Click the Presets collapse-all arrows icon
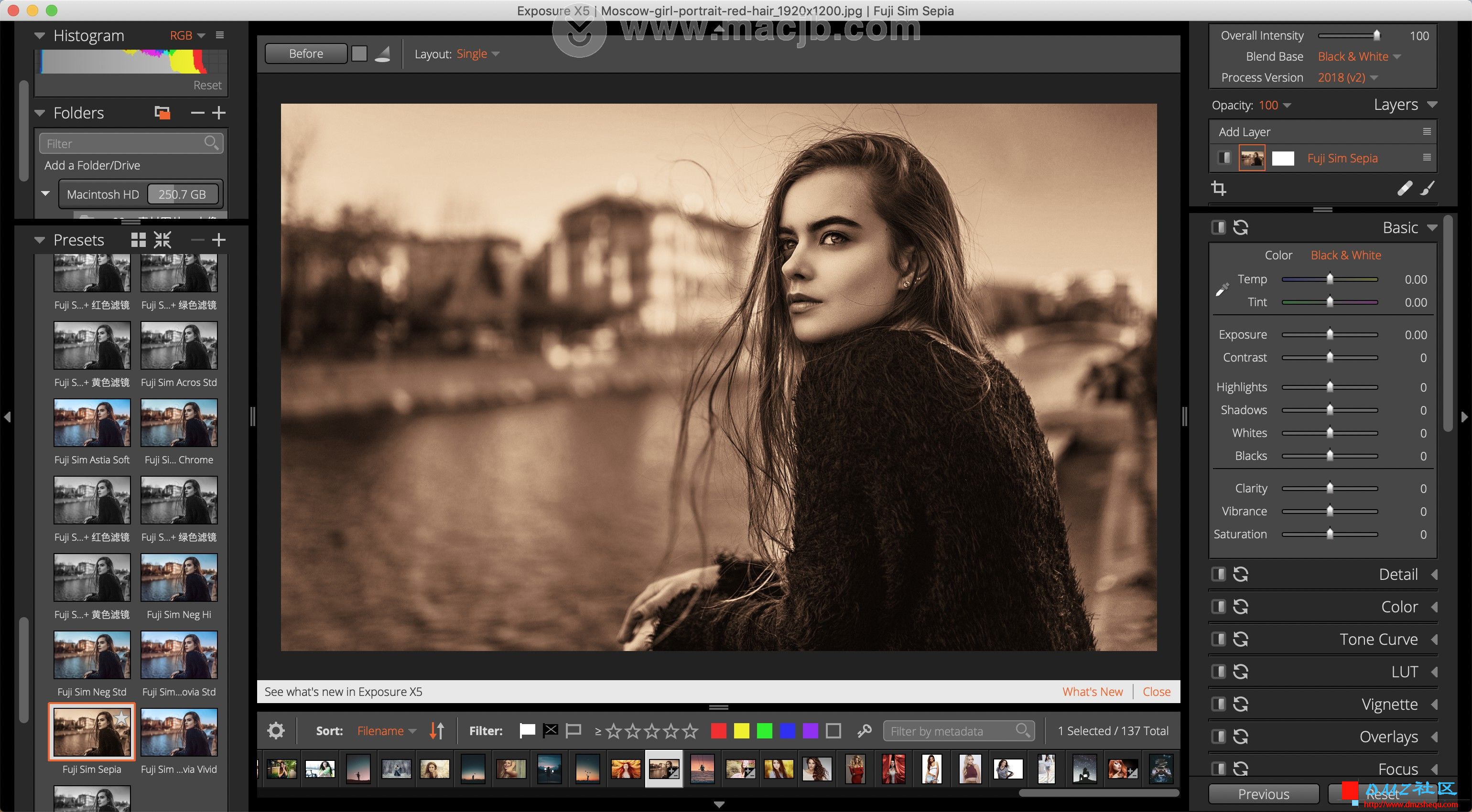This screenshot has height=812, width=1472. coord(163,240)
